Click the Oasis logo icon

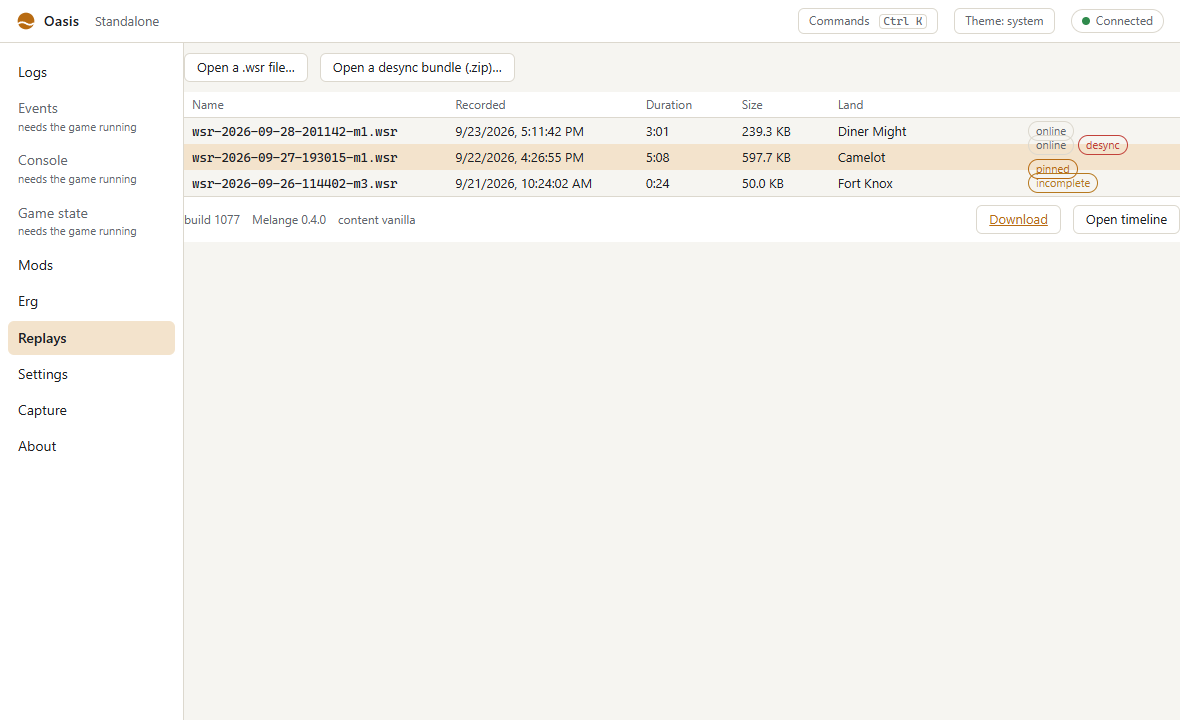click(x=26, y=21)
